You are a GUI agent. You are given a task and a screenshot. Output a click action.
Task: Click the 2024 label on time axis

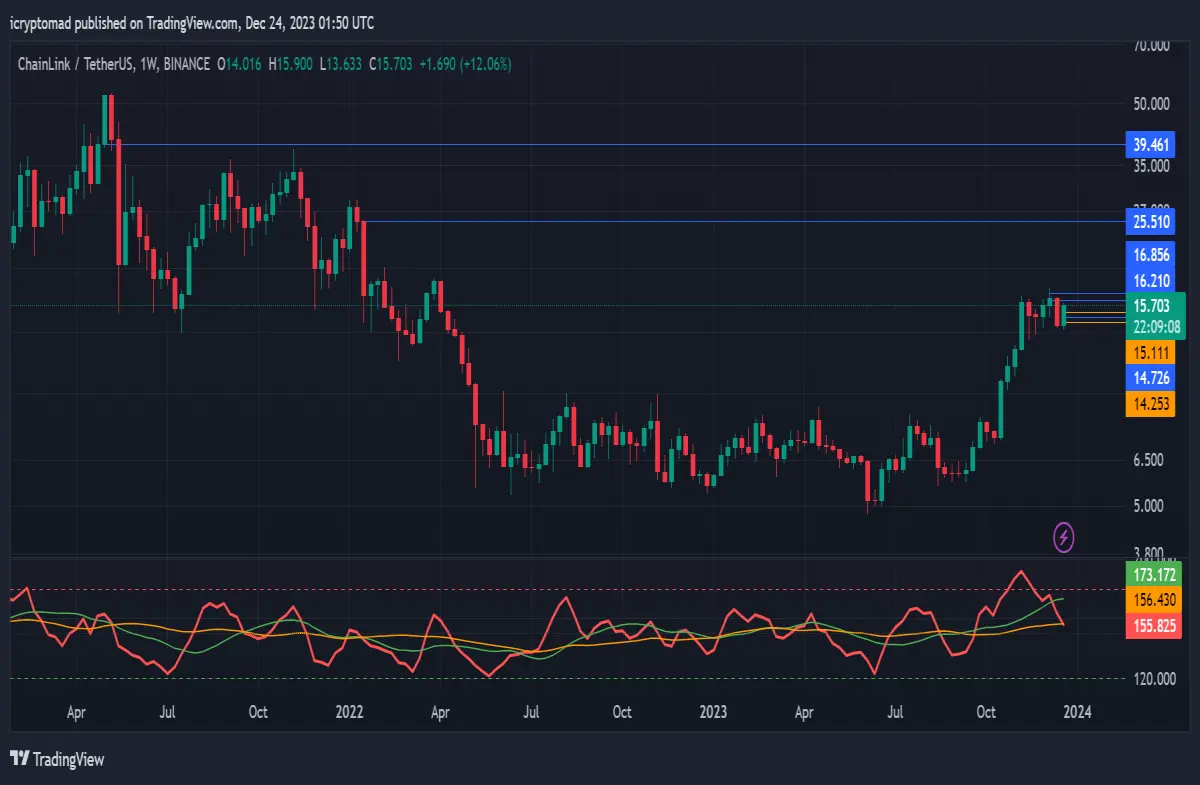click(x=1077, y=713)
